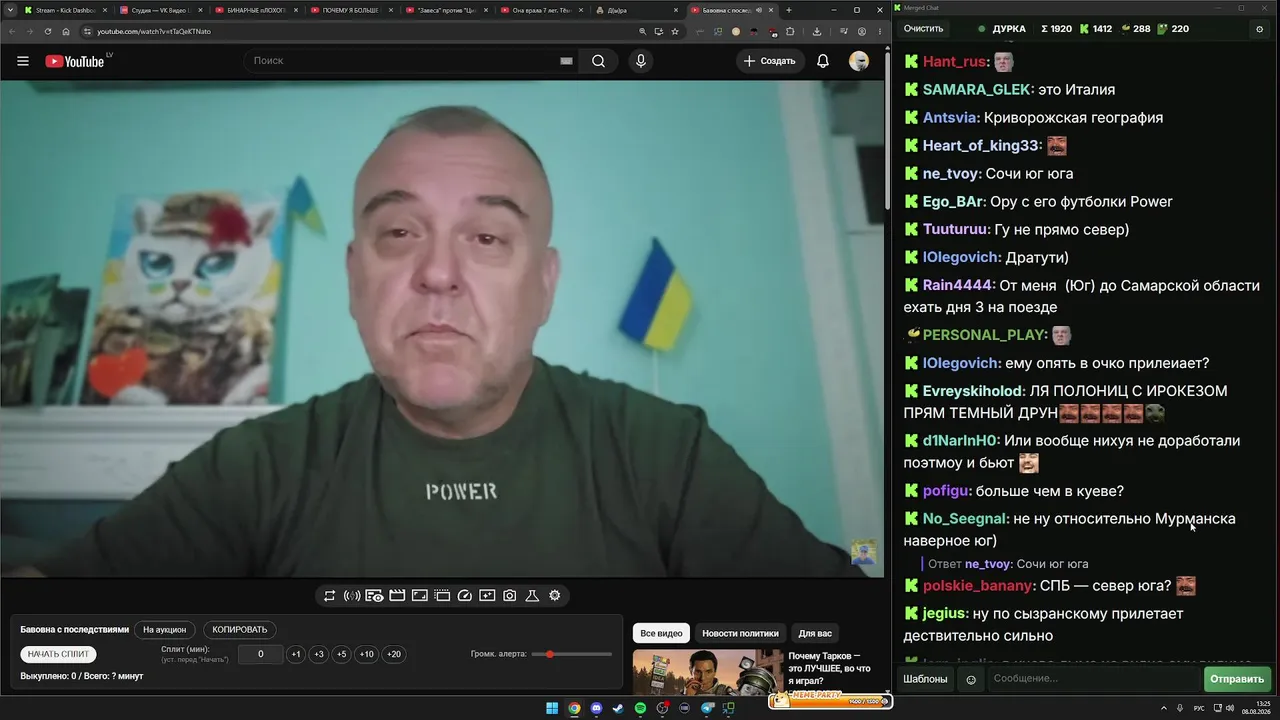1280x720 pixels.
Task: Open the on-screen keyboard in search box
Action: pyautogui.click(x=566, y=61)
